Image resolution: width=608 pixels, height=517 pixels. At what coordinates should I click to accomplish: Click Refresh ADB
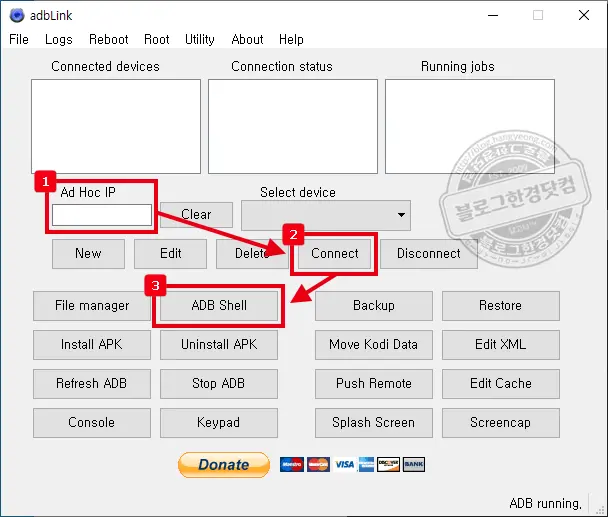[92, 384]
